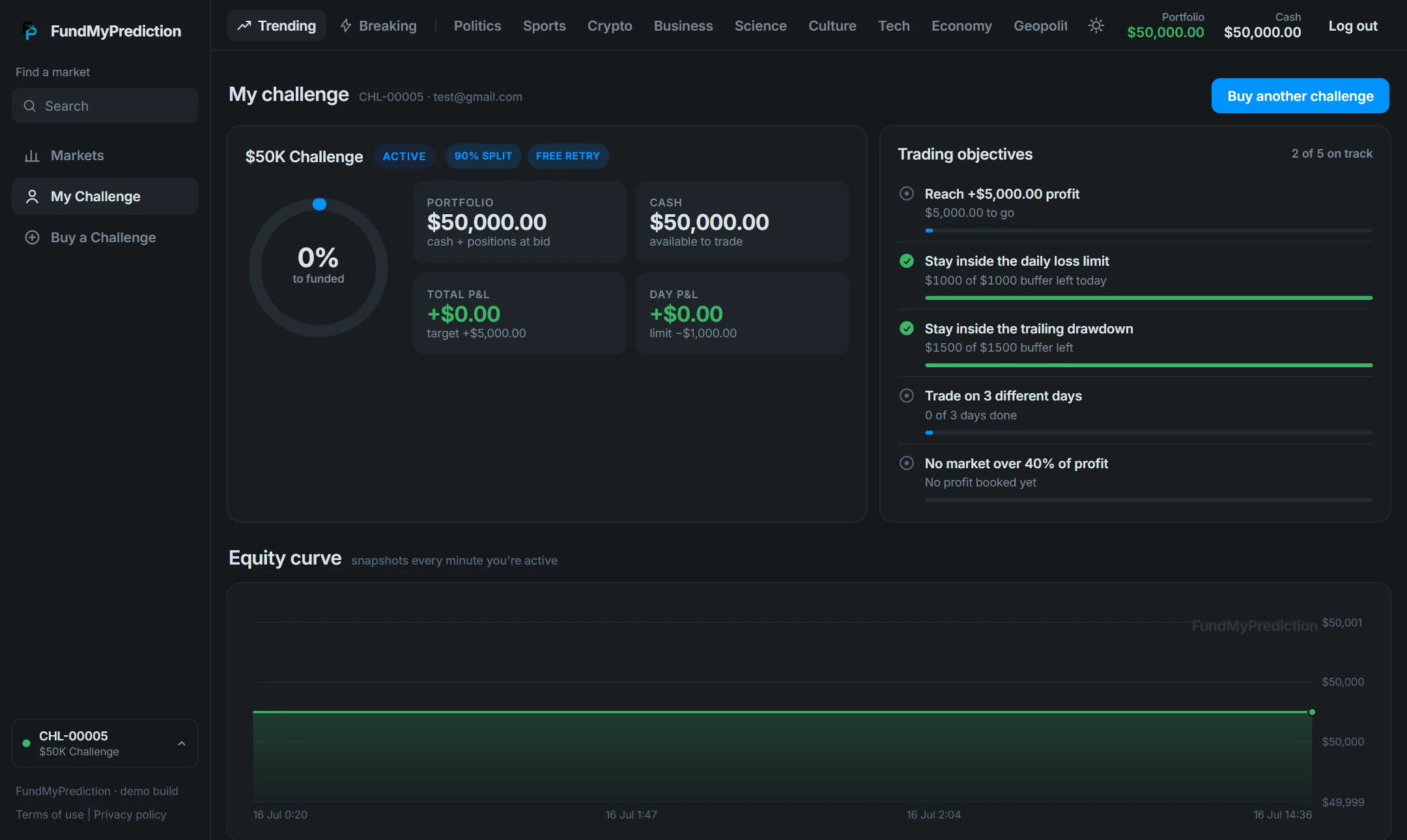Click the '$49,999' chart axis value
This screenshot has height=840, width=1407.
[1343, 802]
